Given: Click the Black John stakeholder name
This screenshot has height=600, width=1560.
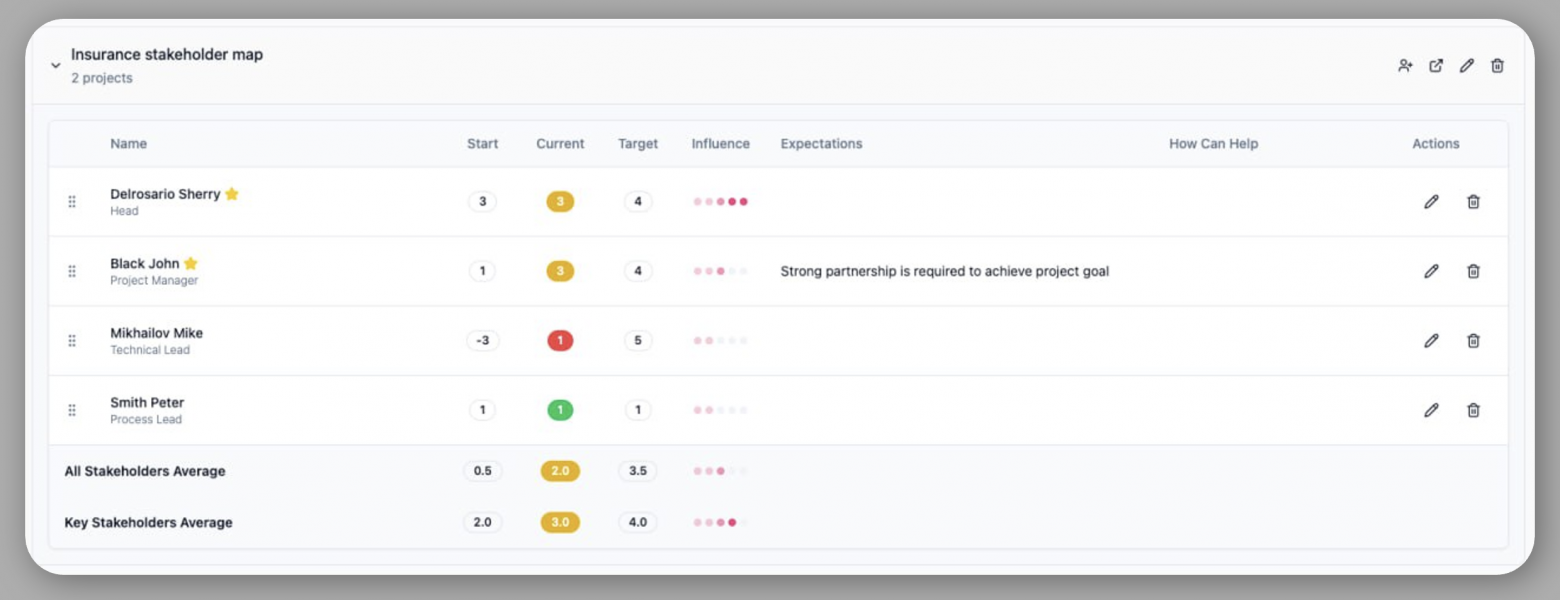Looking at the screenshot, I should 145,264.
